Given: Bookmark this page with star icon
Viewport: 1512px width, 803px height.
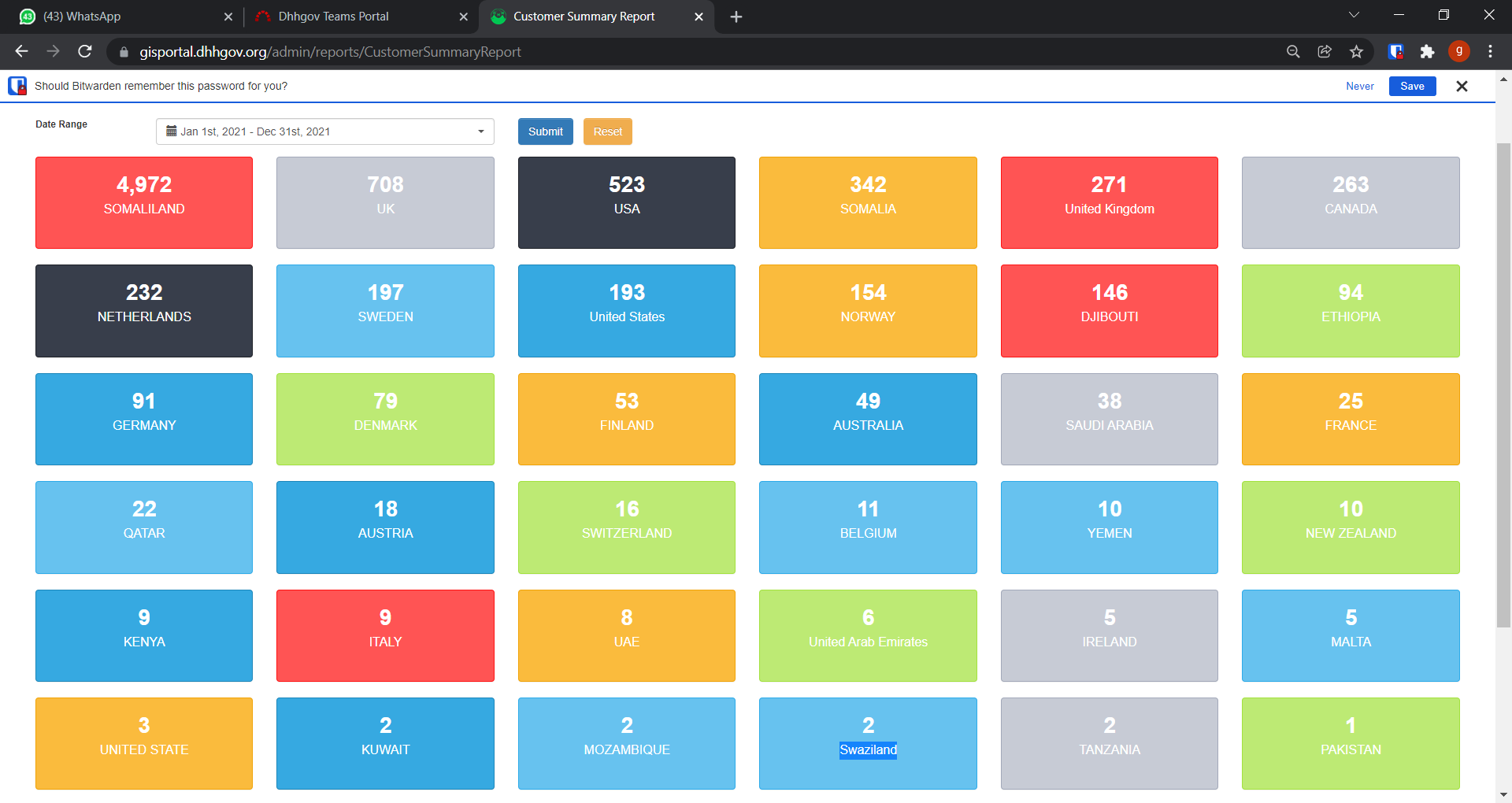Looking at the screenshot, I should (1356, 51).
